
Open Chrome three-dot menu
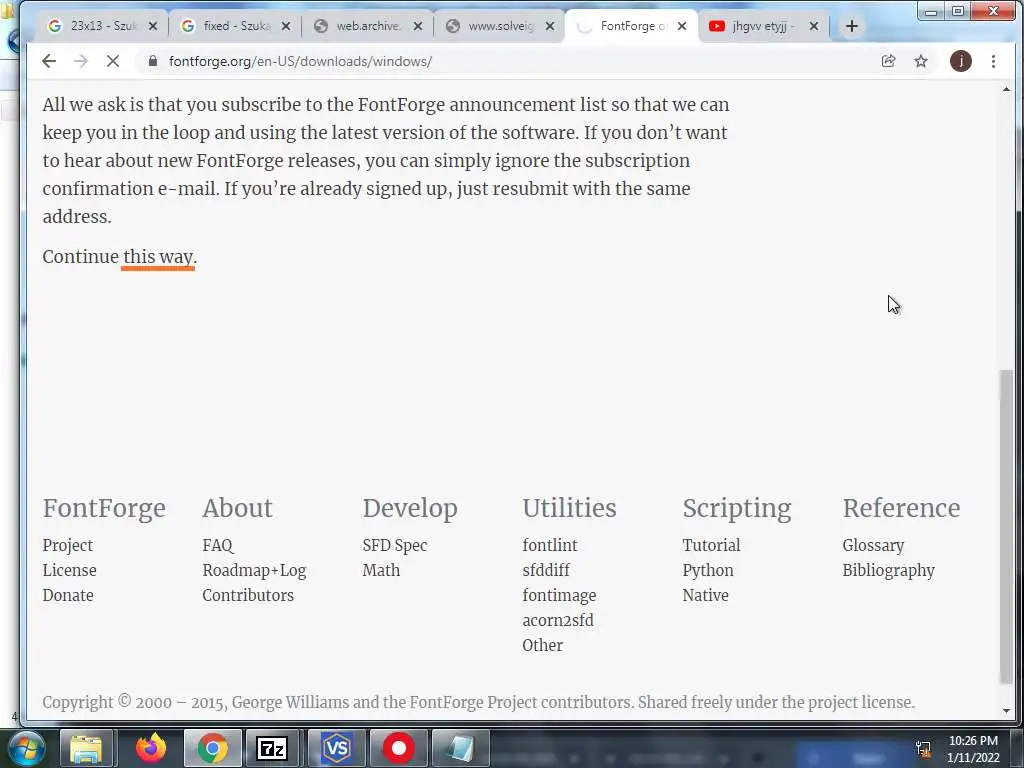[x=993, y=61]
